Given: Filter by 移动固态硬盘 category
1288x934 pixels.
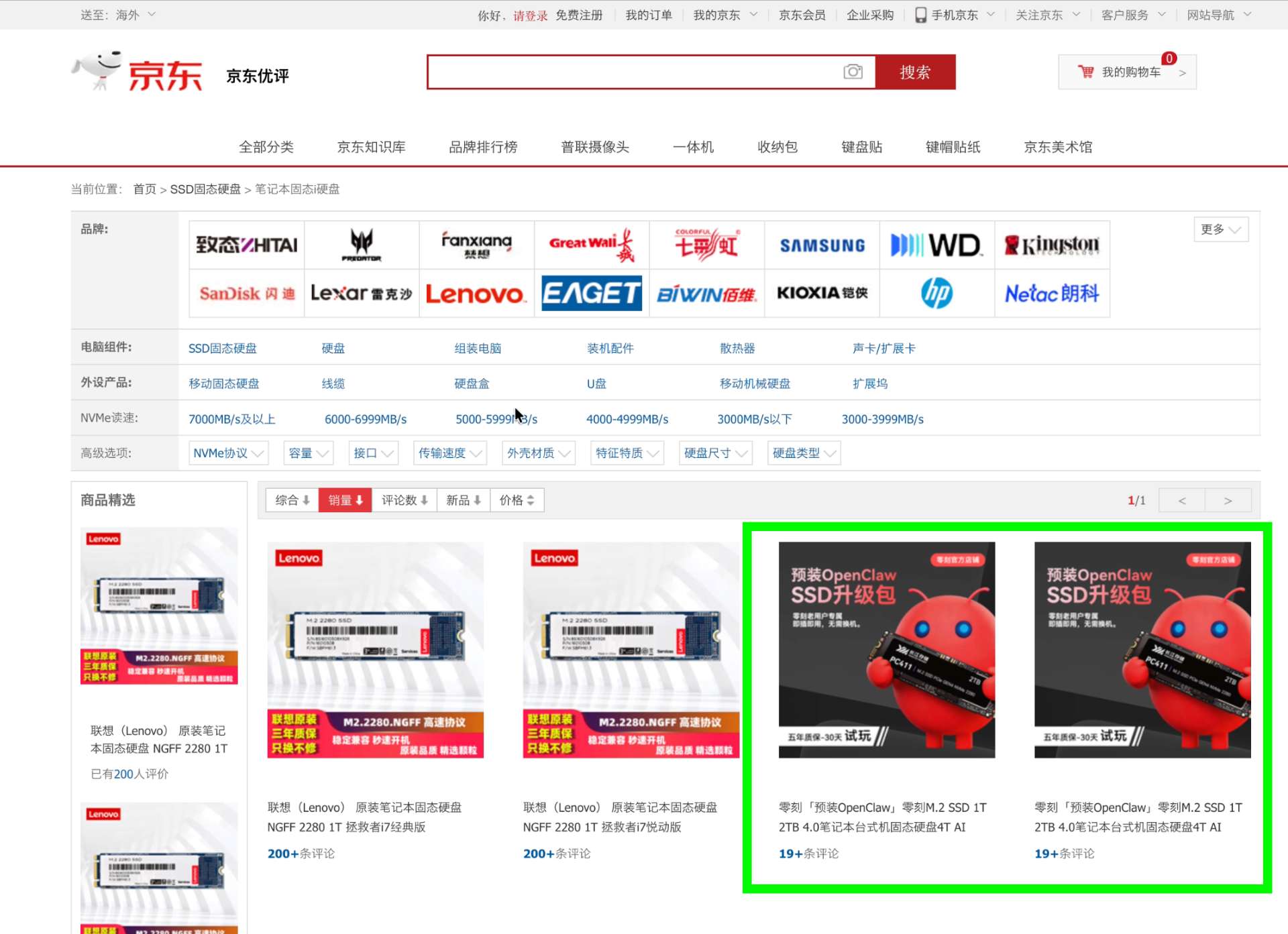Looking at the screenshot, I should [x=224, y=384].
